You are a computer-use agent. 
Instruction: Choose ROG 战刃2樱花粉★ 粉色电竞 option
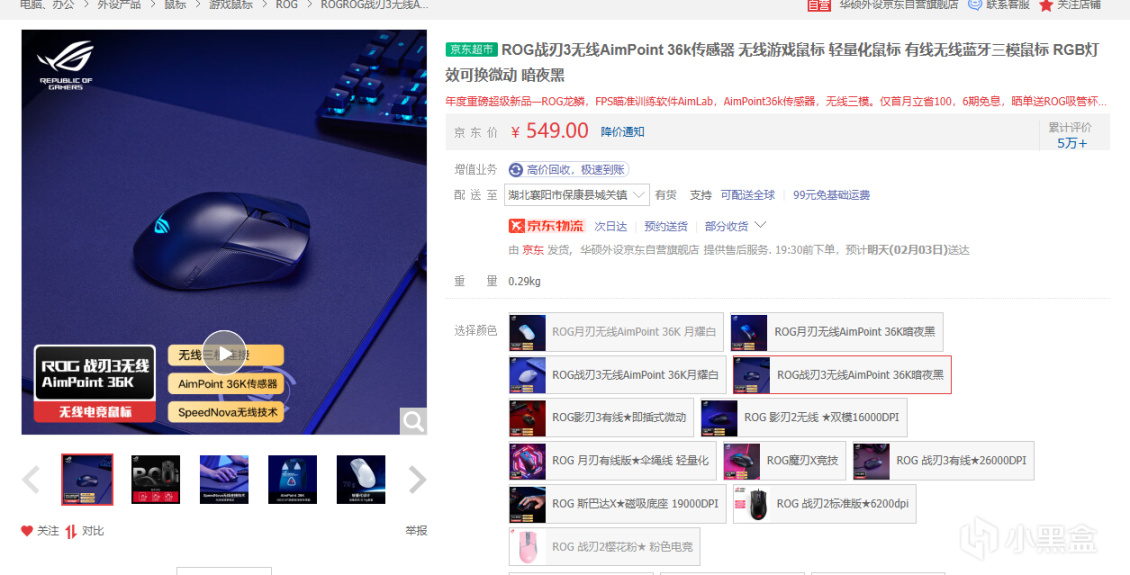click(604, 547)
